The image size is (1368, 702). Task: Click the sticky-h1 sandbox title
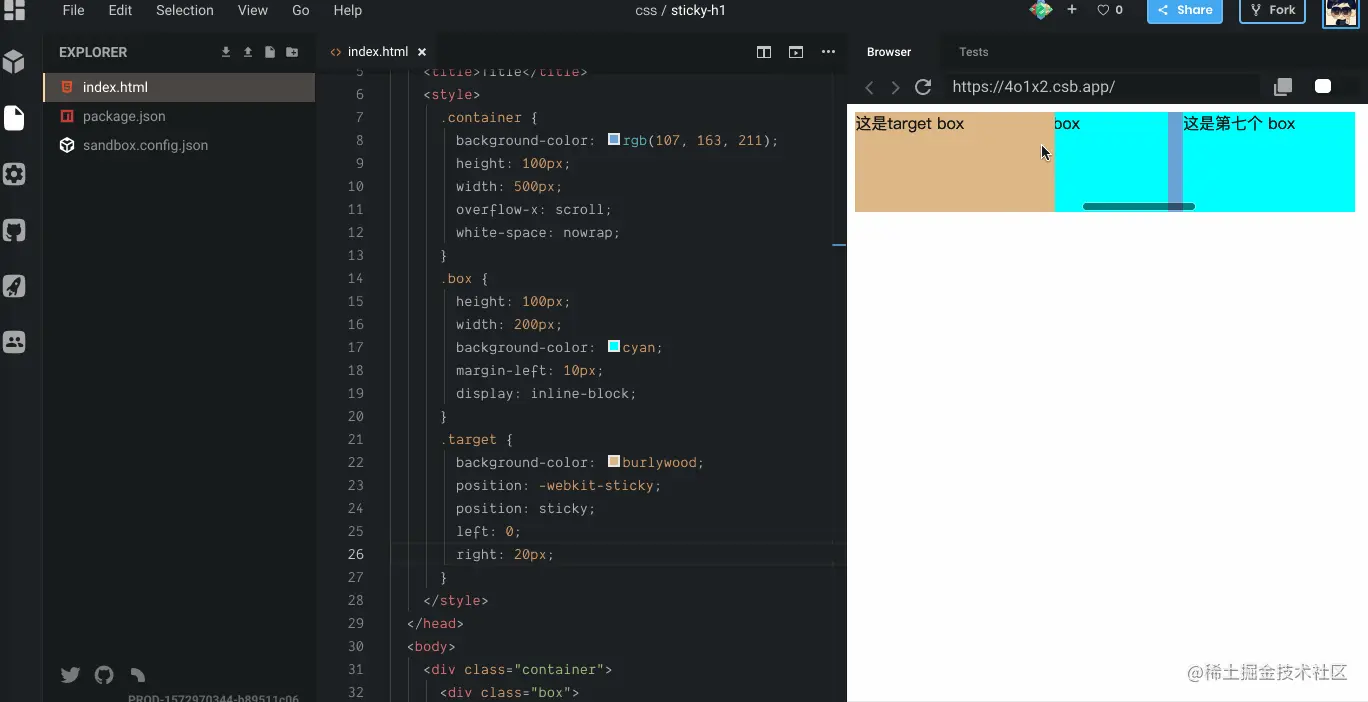point(698,10)
